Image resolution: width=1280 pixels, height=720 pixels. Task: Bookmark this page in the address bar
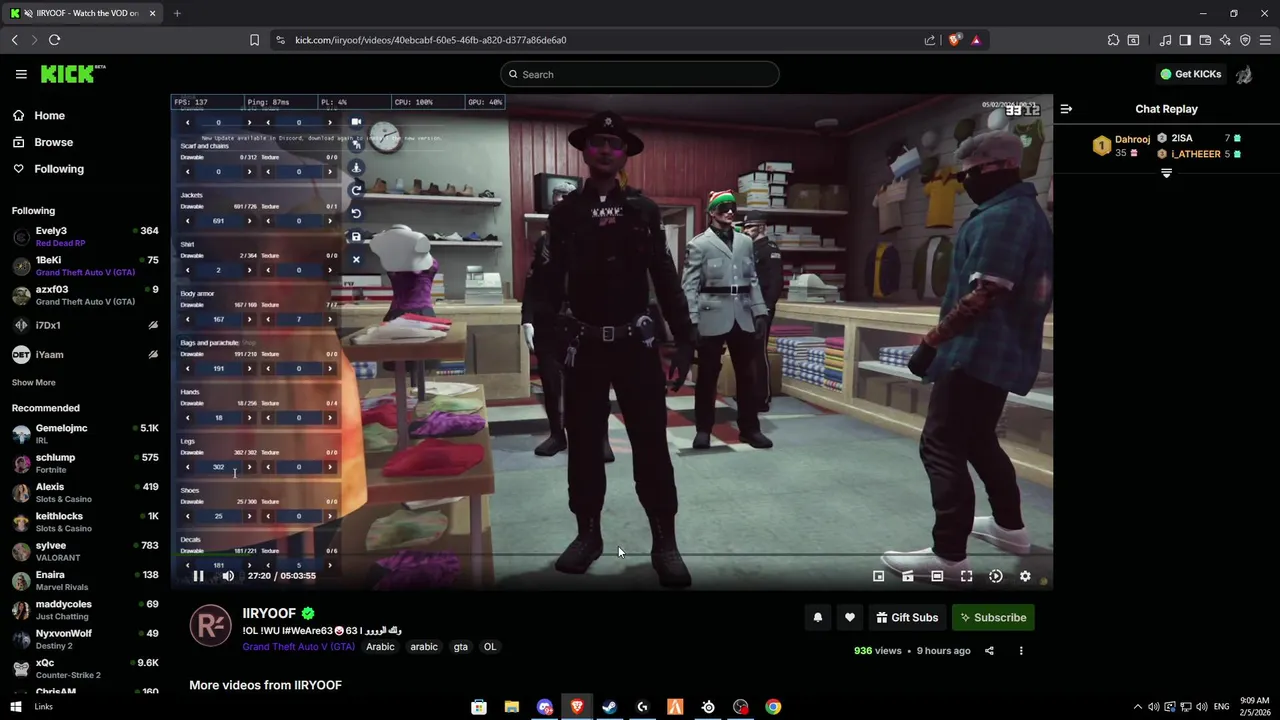pos(254,40)
